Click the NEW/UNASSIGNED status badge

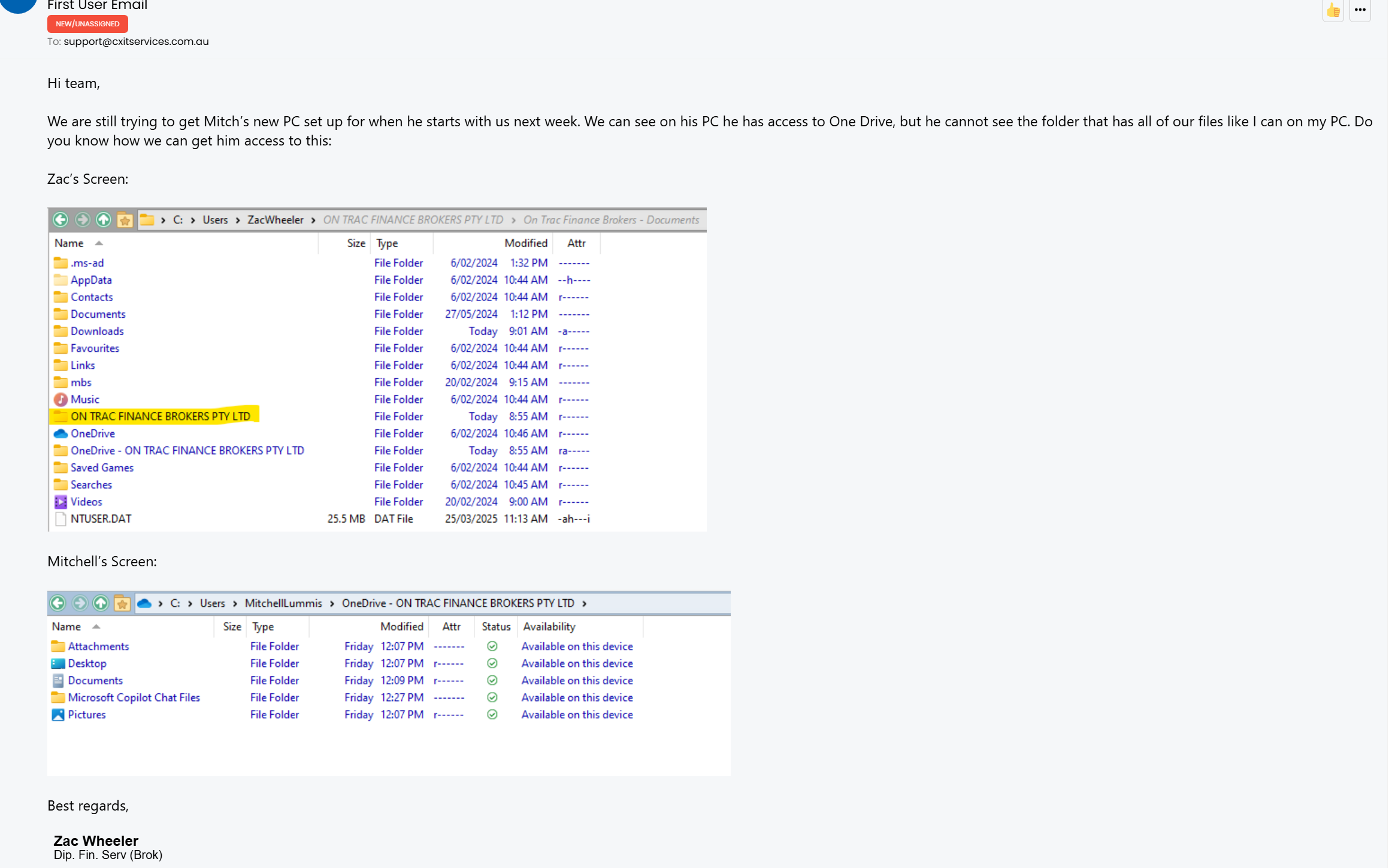click(x=87, y=24)
